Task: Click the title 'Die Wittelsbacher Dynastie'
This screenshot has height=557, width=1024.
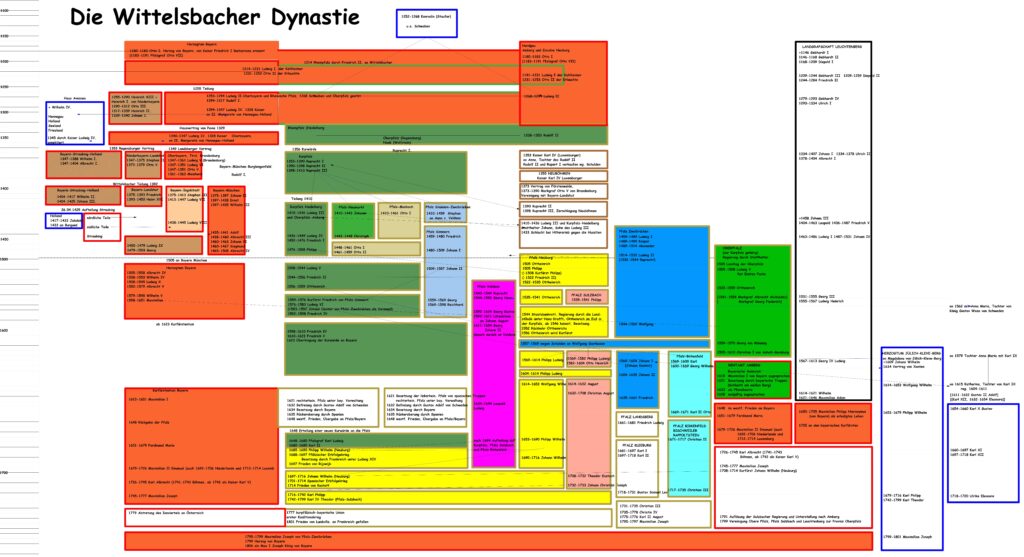Action: tap(215, 17)
